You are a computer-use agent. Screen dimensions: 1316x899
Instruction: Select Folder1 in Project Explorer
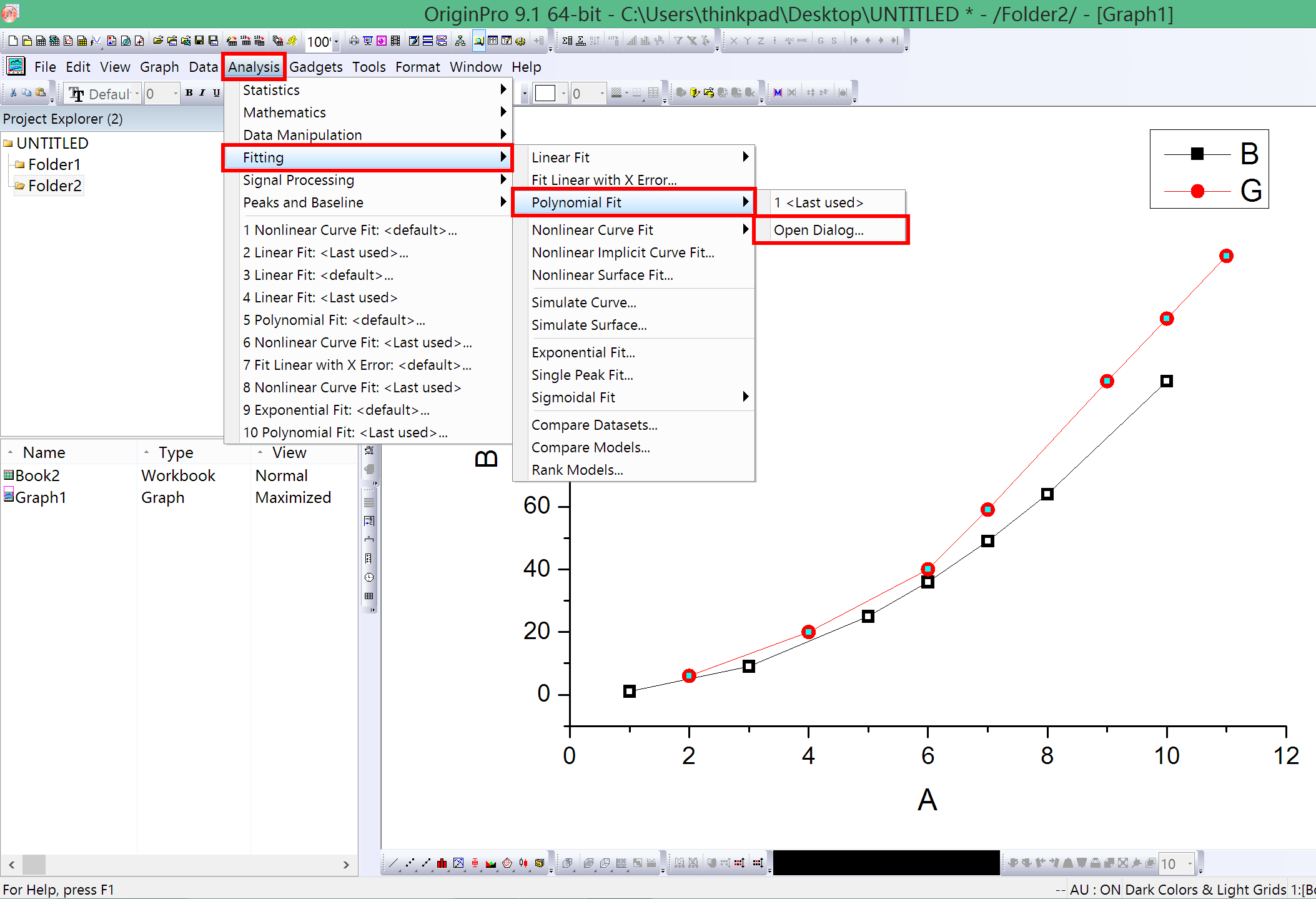click(x=54, y=164)
